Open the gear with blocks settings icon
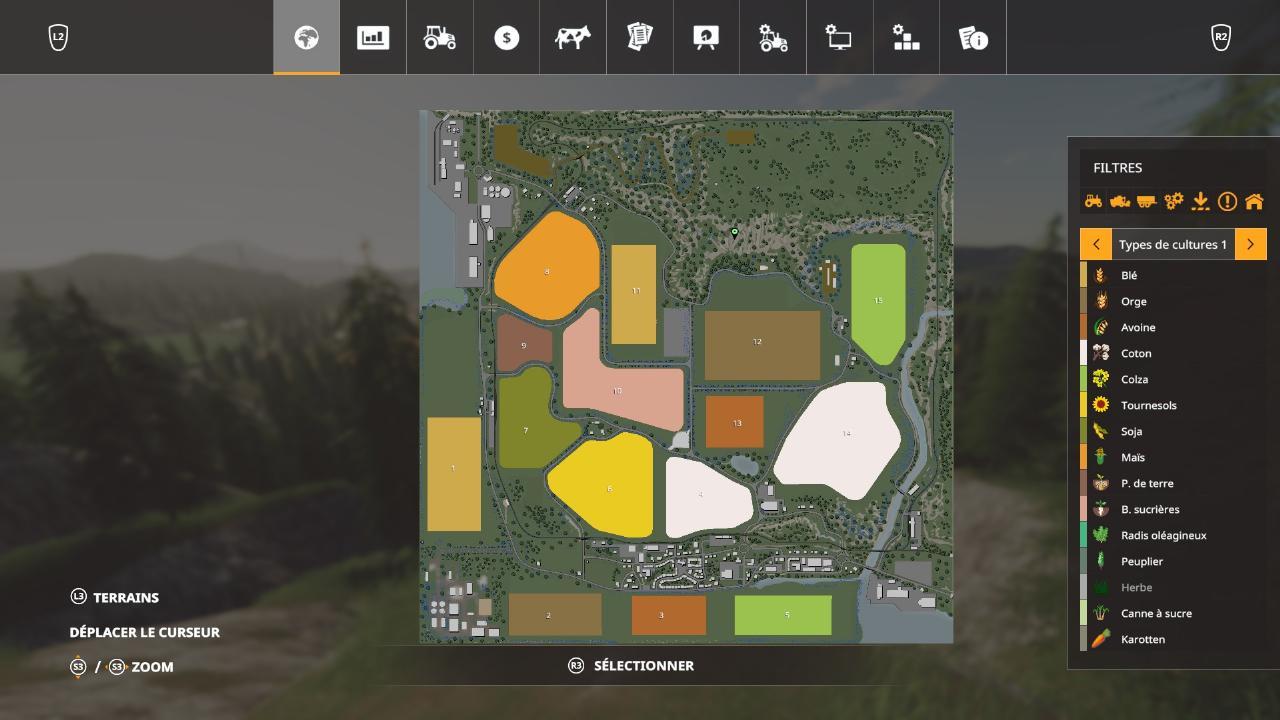The width and height of the screenshot is (1280, 720). point(906,38)
